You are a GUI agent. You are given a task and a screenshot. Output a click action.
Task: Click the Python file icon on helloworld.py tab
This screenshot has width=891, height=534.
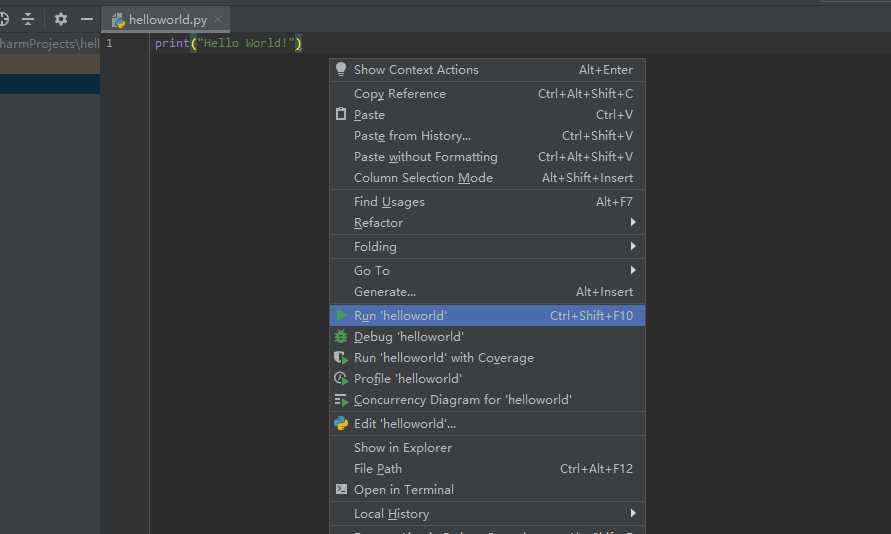tap(118, 20)
